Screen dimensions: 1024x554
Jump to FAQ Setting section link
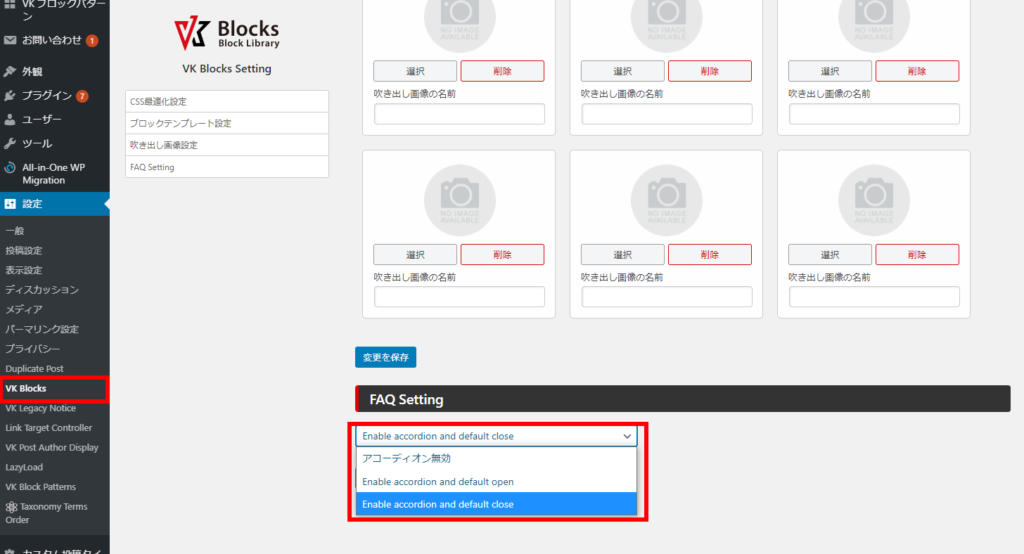coord(227,167)
